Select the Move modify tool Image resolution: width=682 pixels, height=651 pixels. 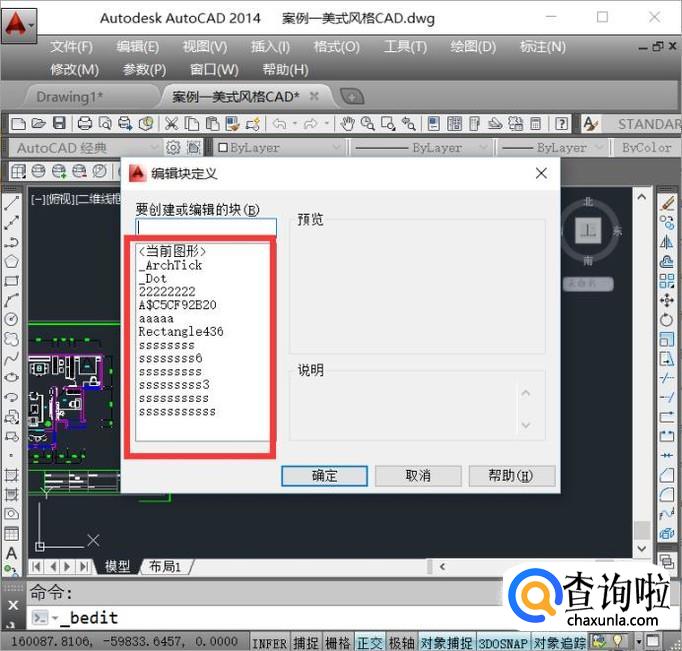coord(667,300)
